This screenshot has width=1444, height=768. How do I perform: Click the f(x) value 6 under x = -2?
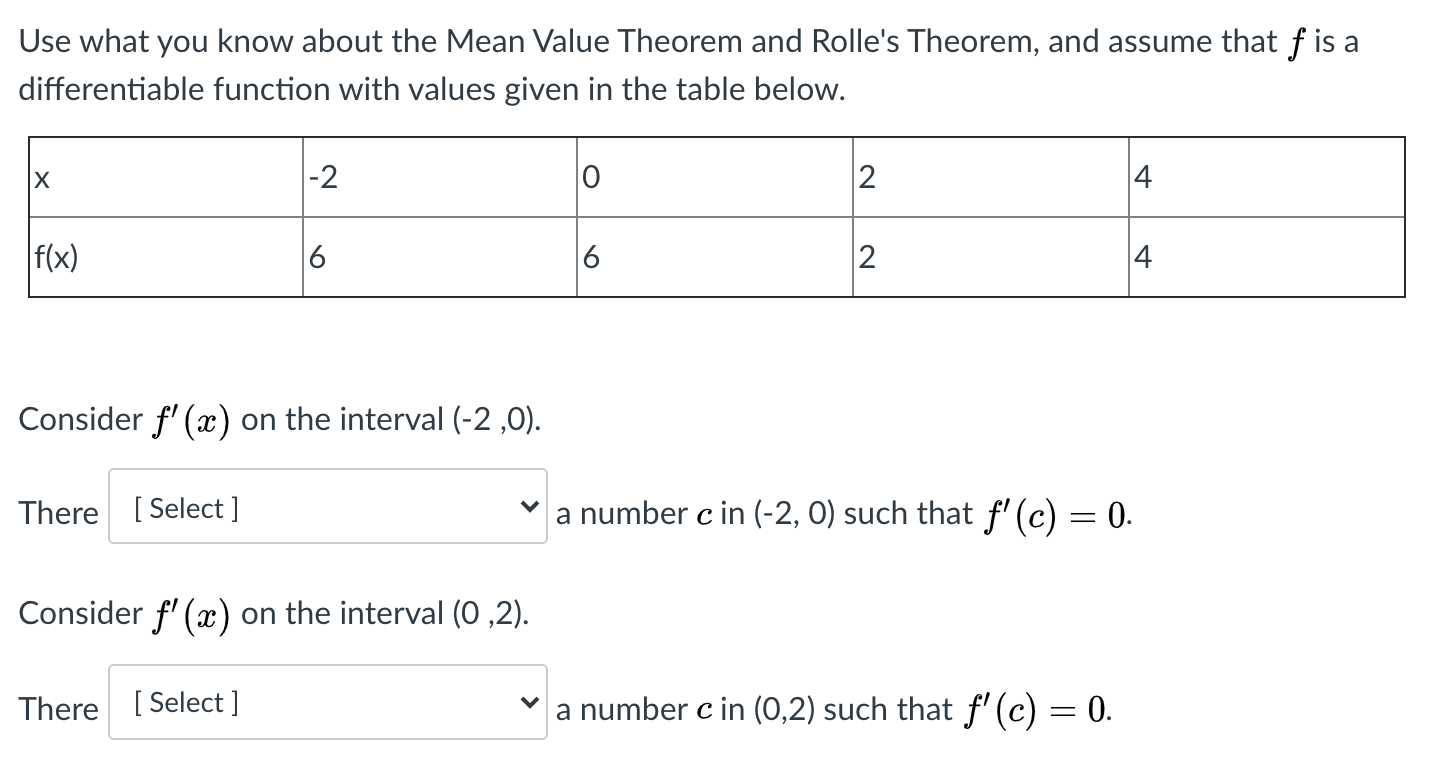(440, 255)
